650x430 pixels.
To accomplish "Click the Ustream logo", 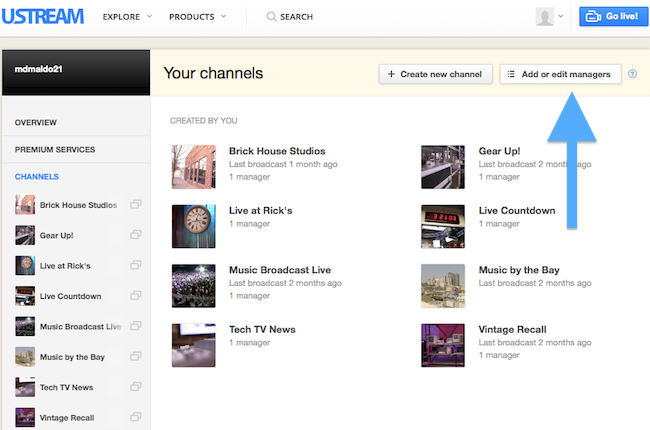I will pos(43,17).
